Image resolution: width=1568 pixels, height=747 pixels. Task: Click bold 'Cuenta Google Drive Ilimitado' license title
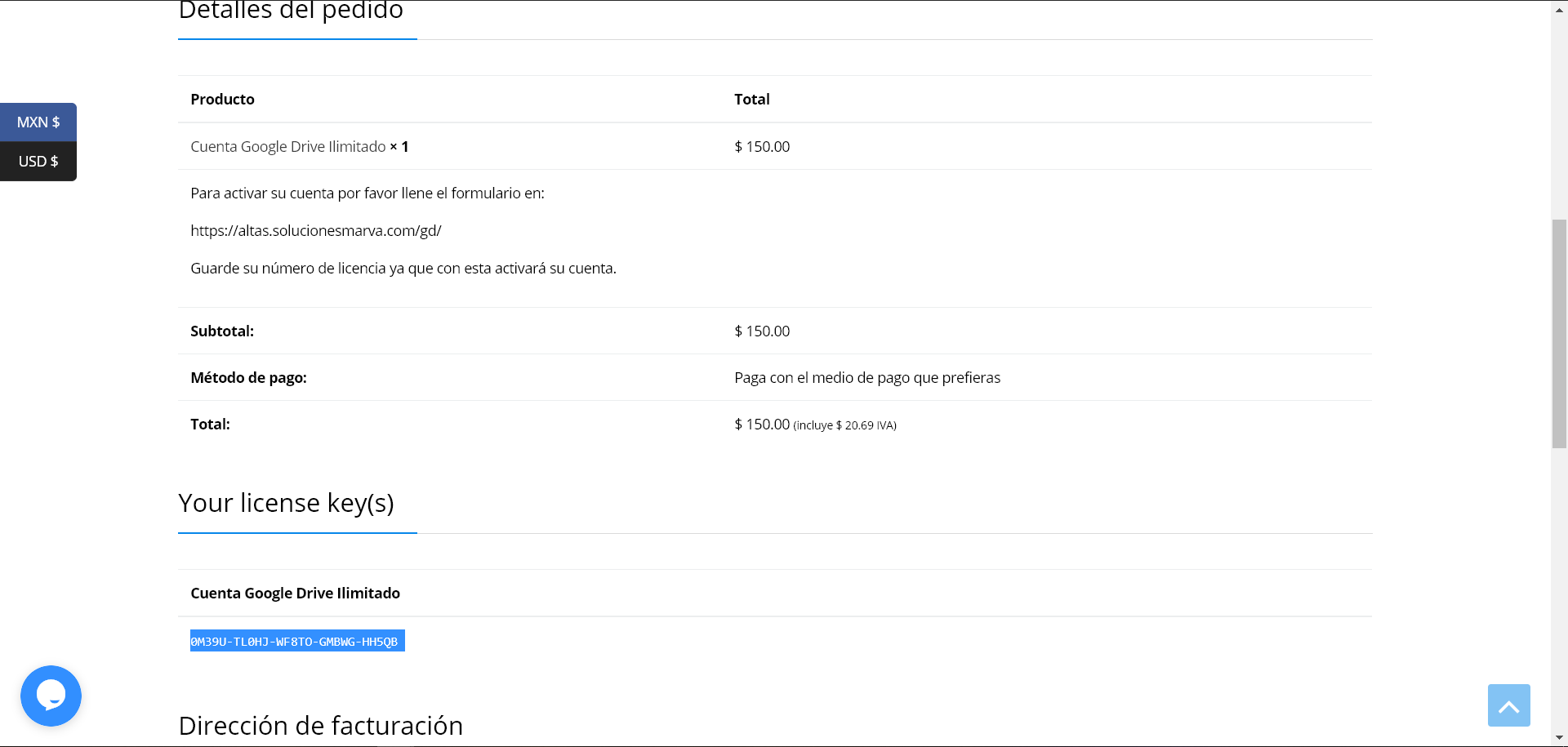click(295, 594)
